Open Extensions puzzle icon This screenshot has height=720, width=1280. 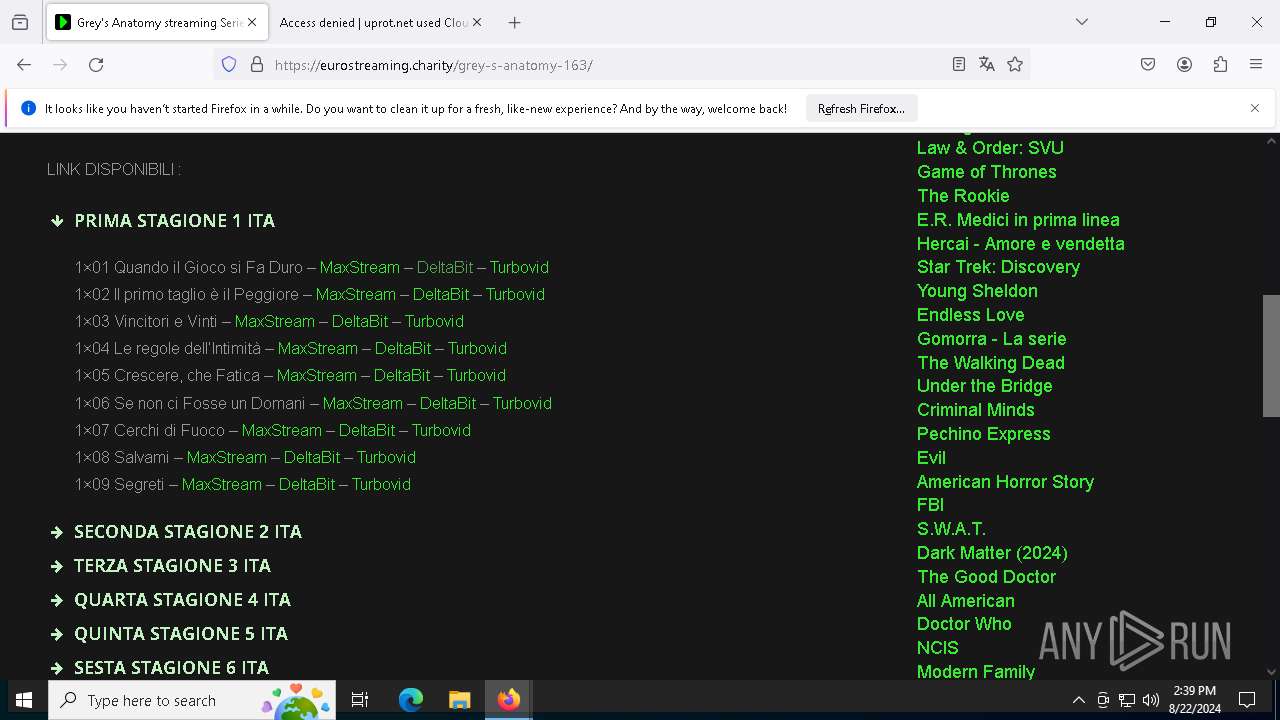click(1220, 64)
